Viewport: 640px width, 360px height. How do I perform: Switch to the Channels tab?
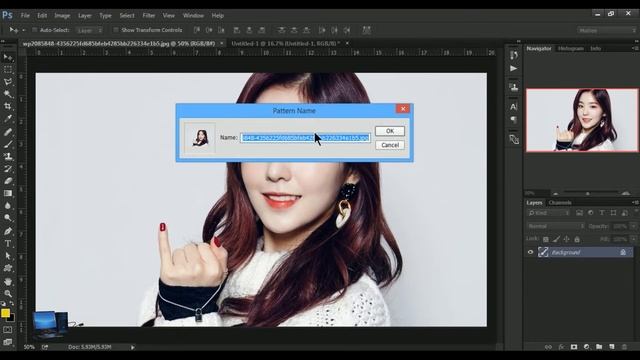[560, 202]
